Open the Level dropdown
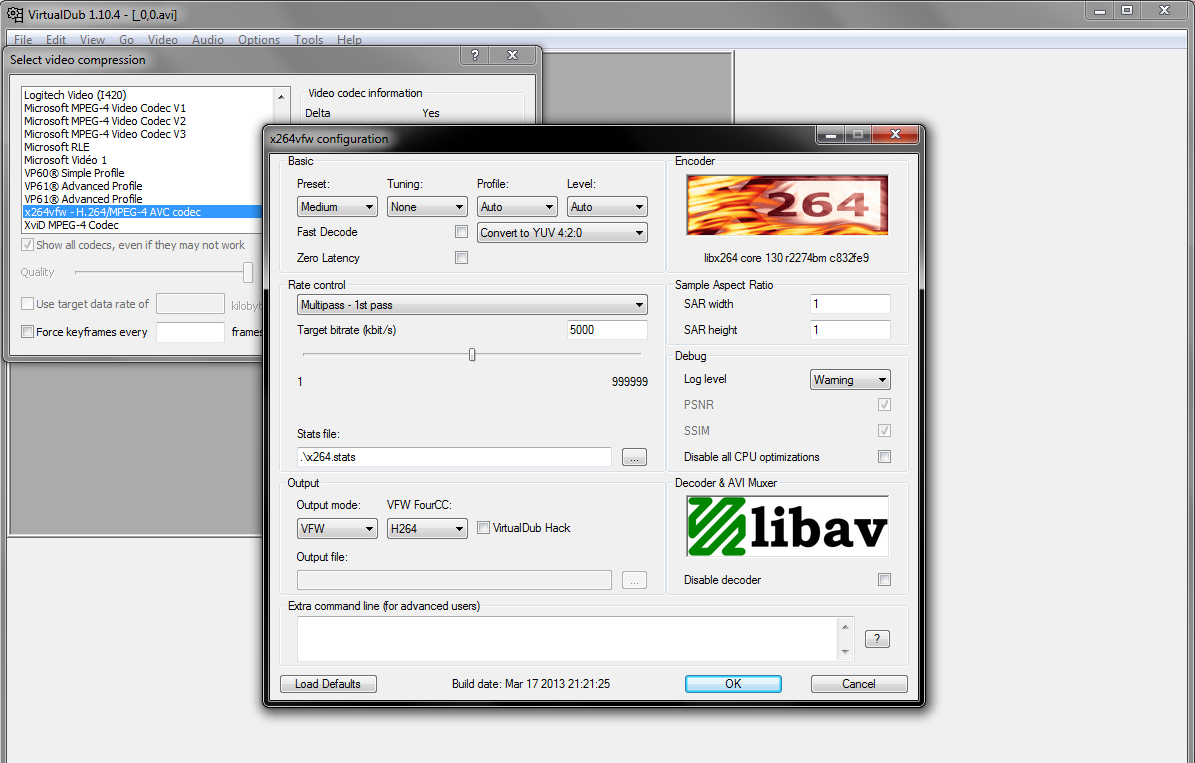This screenshot has width=1195, height=763. (607, 207)
